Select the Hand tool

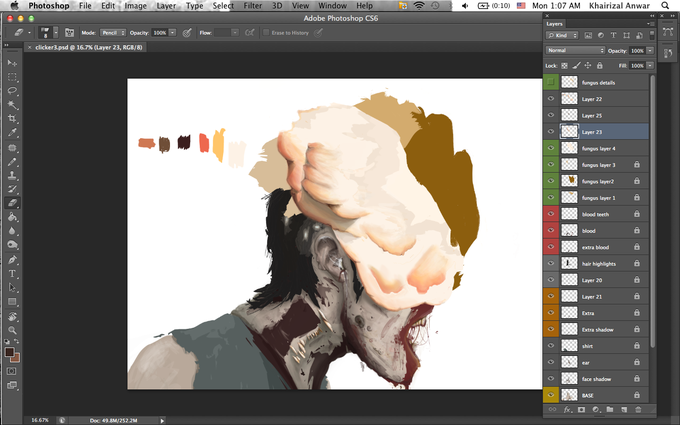click(x=12, y=317)
